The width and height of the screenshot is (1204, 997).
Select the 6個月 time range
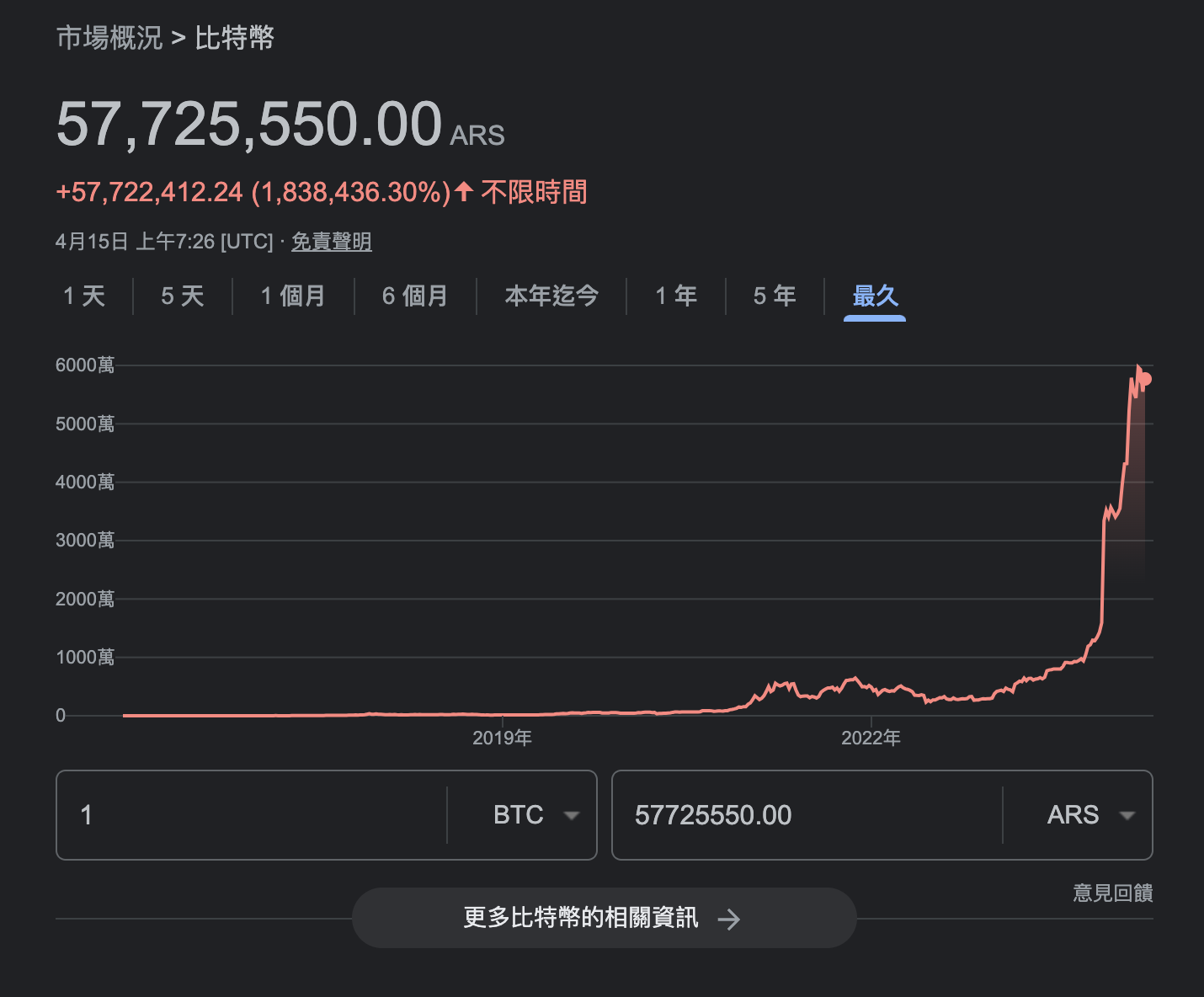tap(415, 296)
